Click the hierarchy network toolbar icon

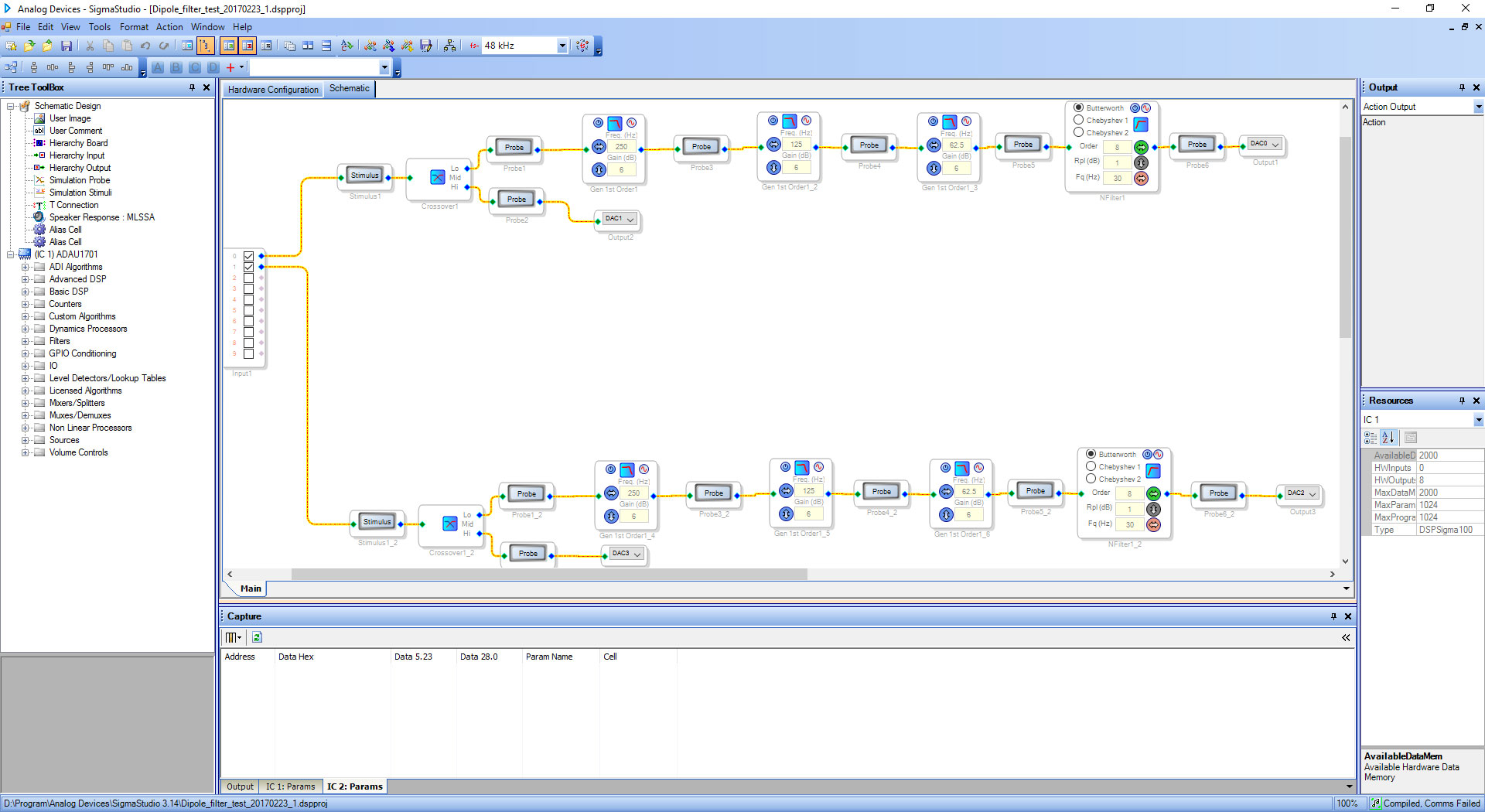point(449,46)
